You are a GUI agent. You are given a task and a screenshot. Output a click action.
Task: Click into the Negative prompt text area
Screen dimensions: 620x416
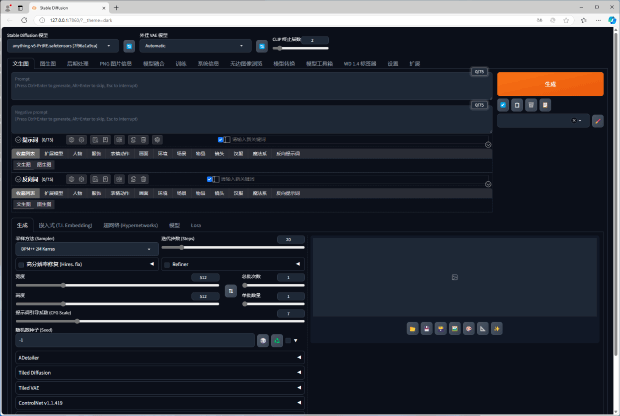click(x=251, y=119)
